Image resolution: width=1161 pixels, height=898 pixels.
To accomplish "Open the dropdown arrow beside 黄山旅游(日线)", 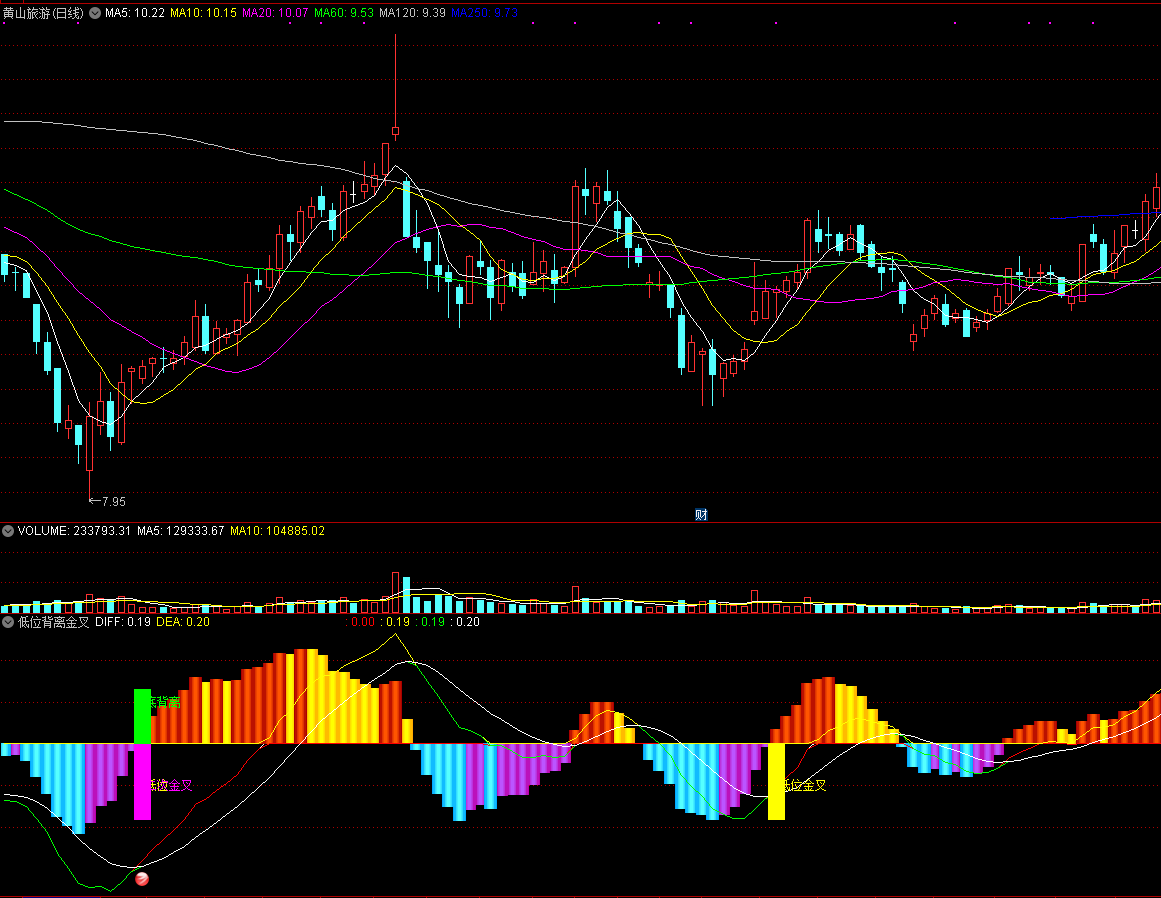I will click(x=95, y=13).
